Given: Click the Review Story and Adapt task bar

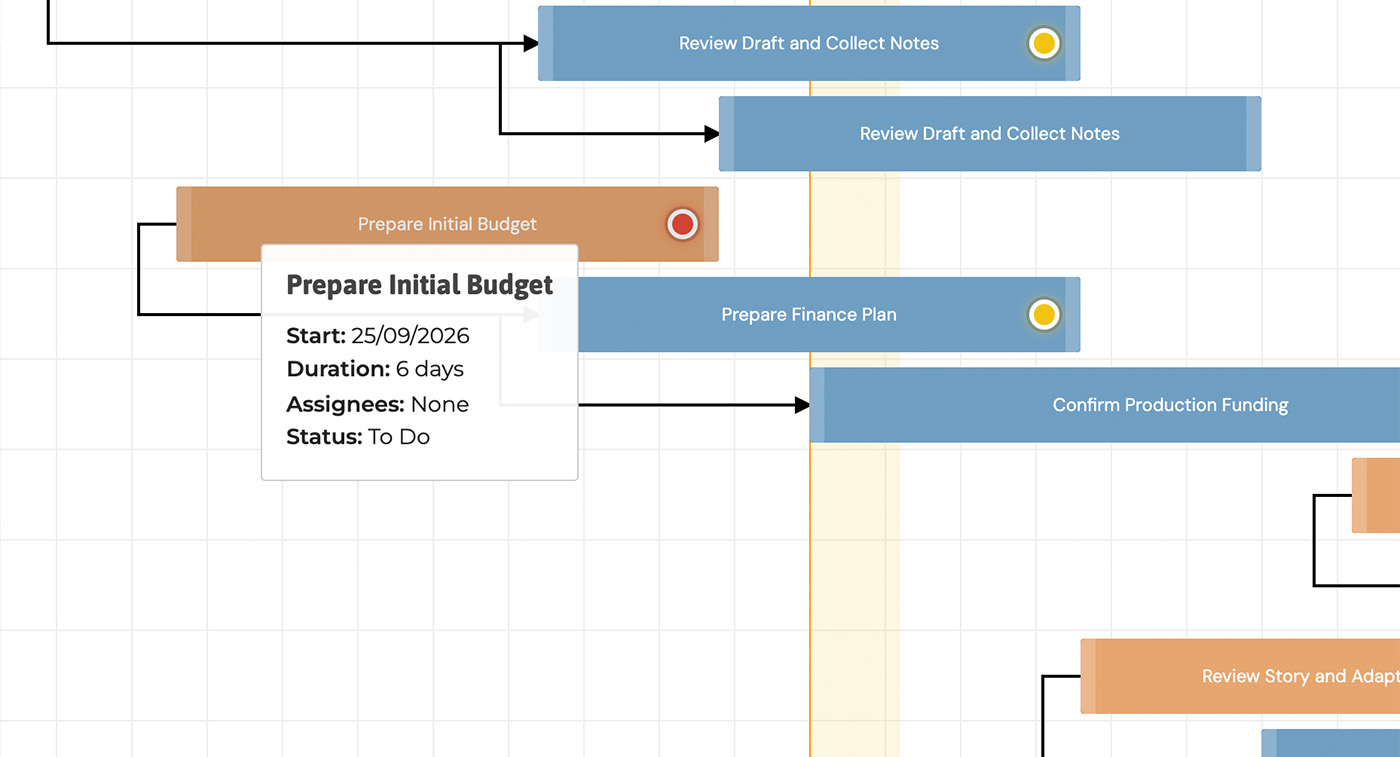Looking at the screenshot, I should (x=1240, y=676).
